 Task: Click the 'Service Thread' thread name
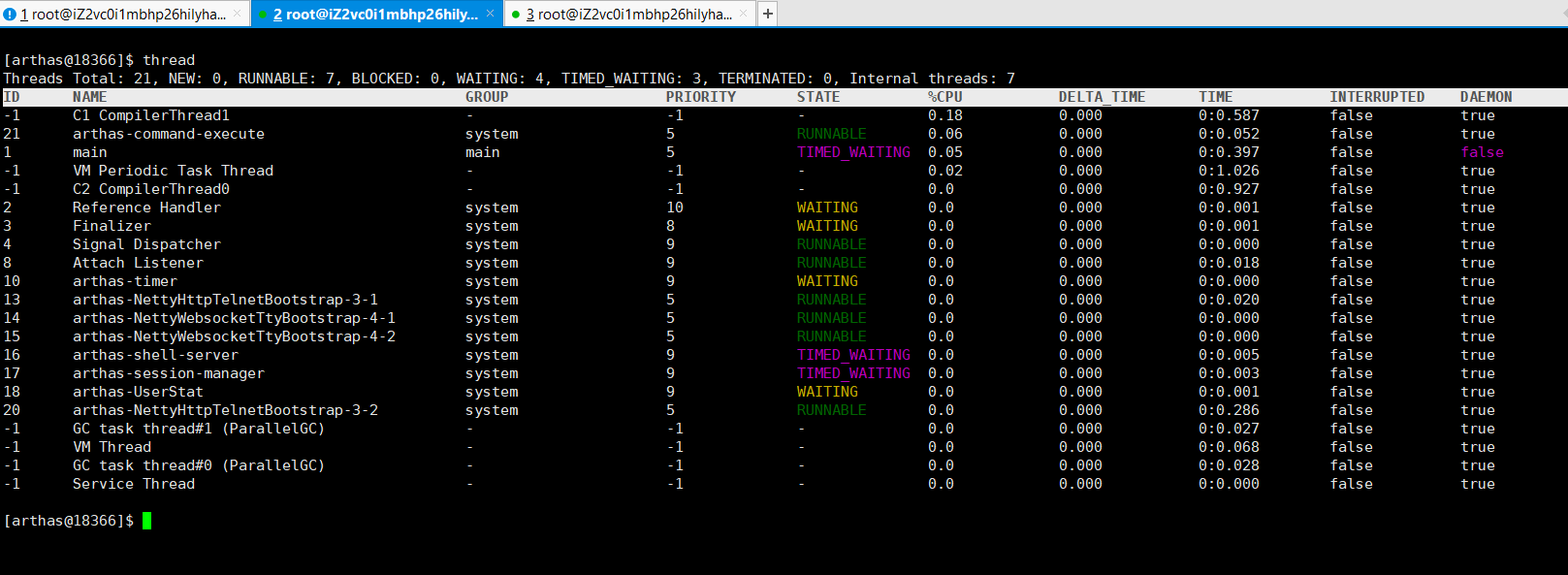[x=134, y=484]
